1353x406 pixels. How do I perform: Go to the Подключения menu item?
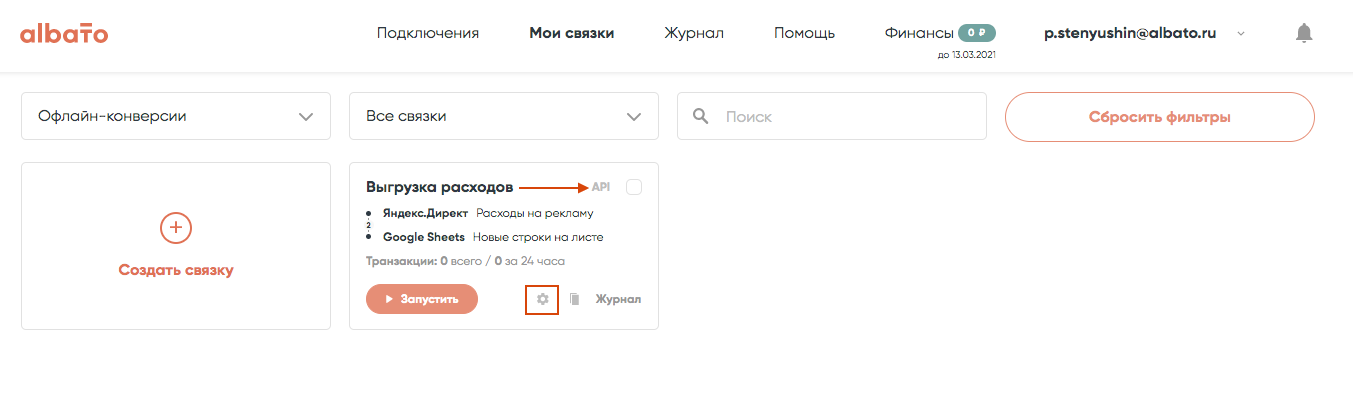(428, 33)
